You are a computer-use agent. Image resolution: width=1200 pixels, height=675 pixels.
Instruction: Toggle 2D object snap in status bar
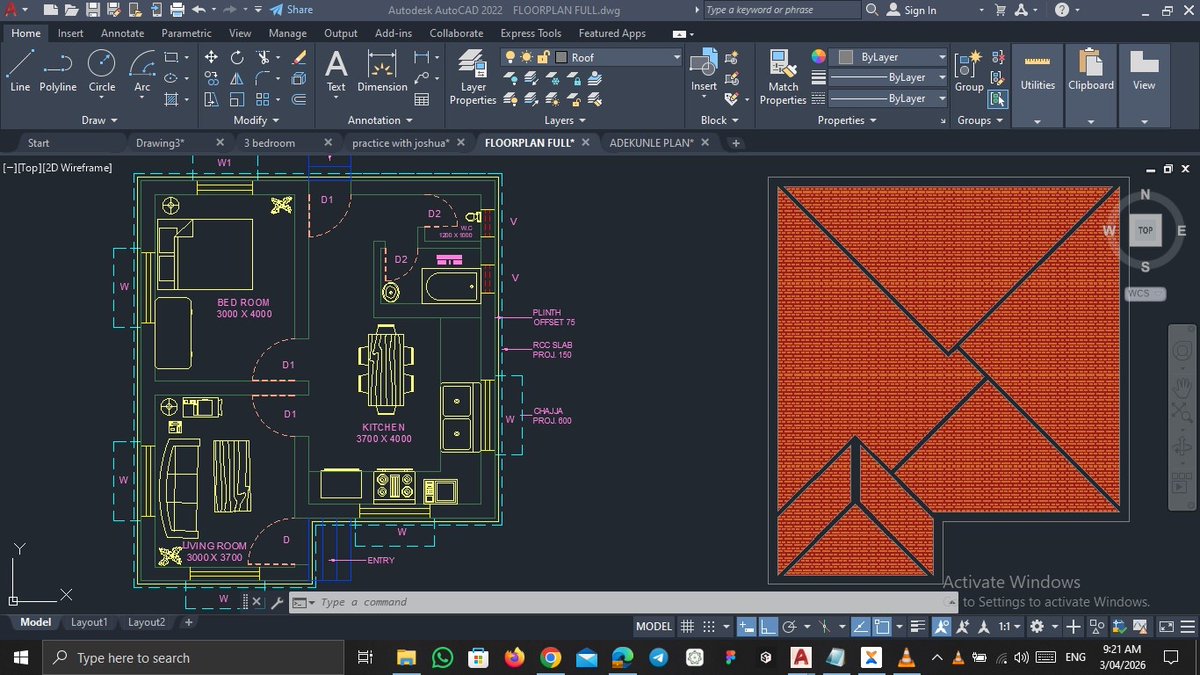tap(881, 626)
